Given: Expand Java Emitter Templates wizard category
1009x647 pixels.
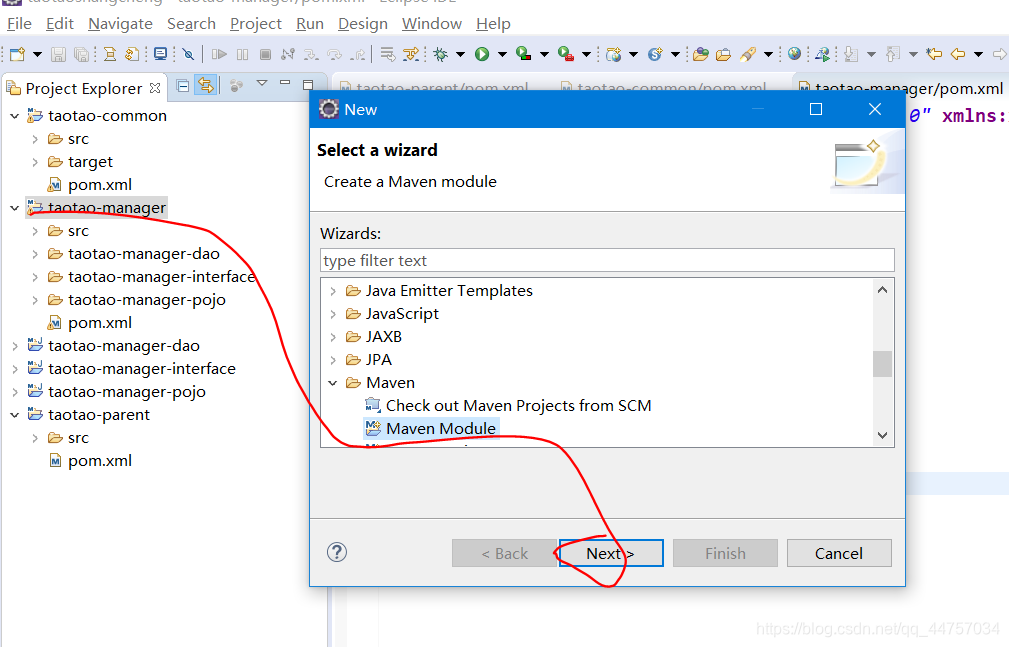Looking at the screenshot, I should tap(333, 291).
